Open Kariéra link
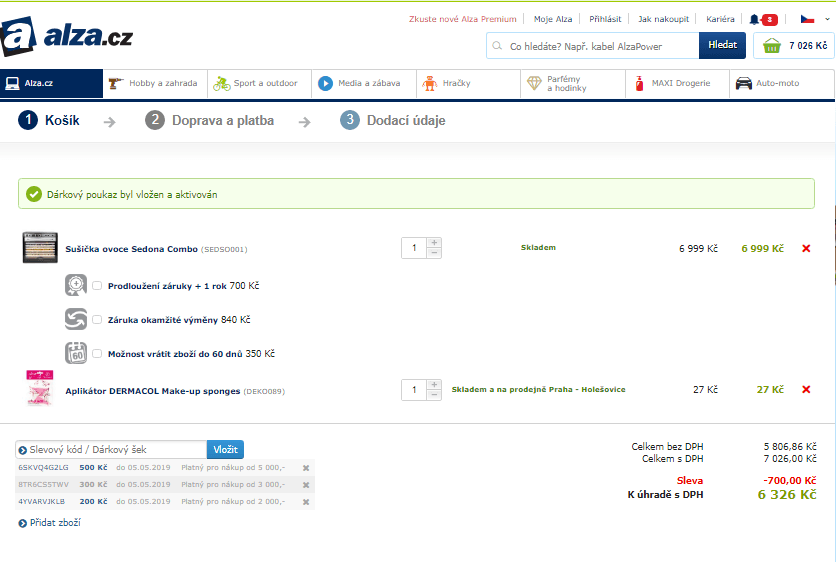This screenshot has height=562, width=836. click(720, 19)
